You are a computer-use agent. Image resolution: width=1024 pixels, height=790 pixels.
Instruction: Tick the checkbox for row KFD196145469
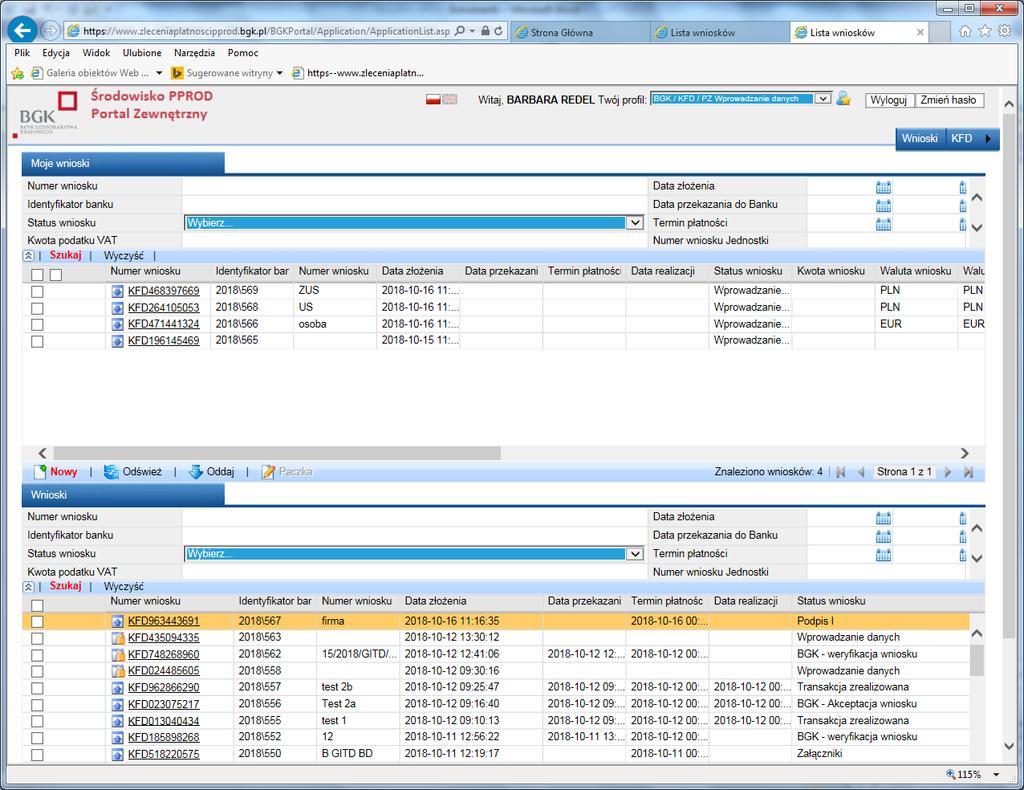tap(37, 341)
